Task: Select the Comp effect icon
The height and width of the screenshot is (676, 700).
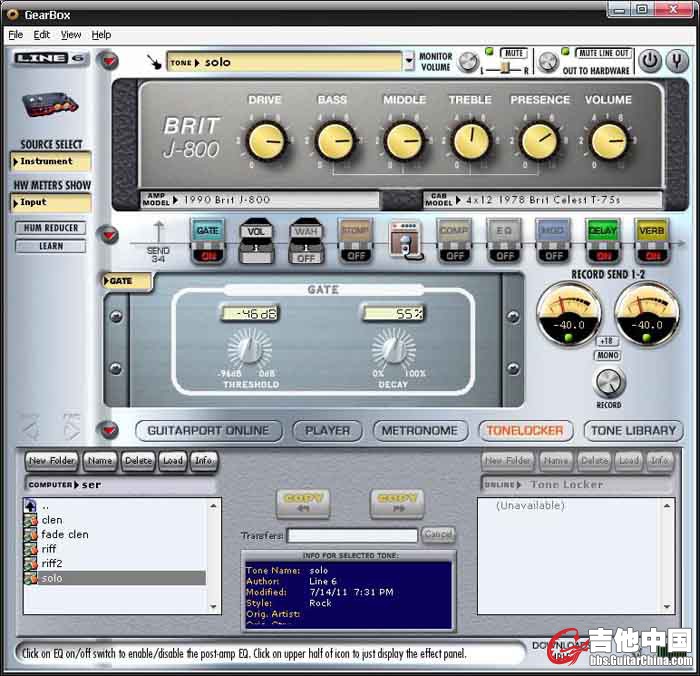Action: [454, 231]
